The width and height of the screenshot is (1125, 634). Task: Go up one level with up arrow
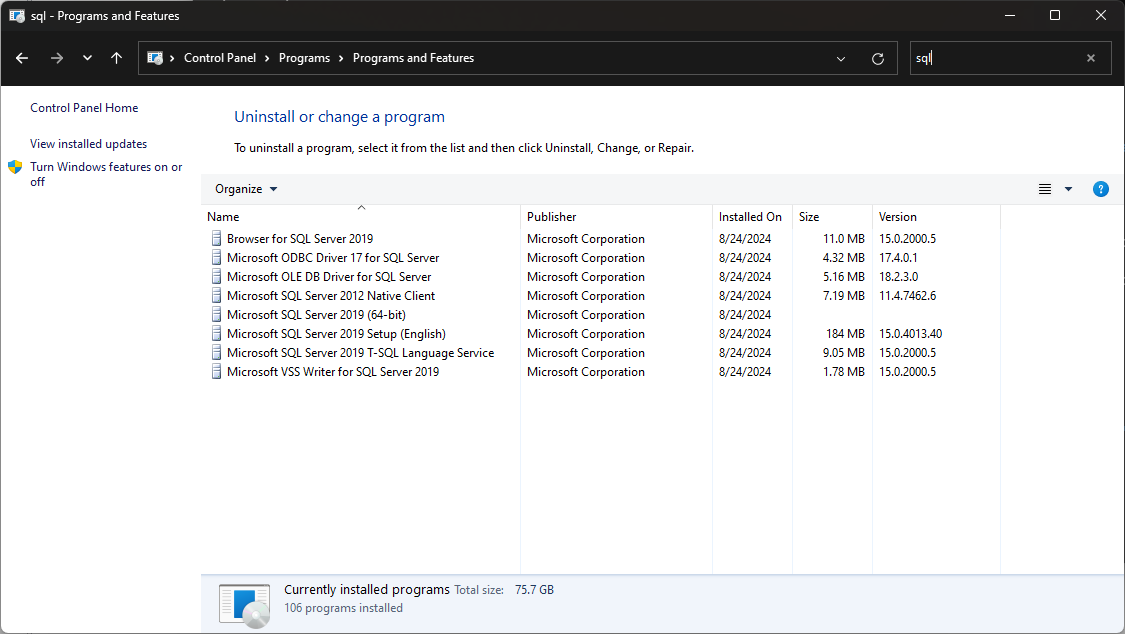pyautogui.click(x=116, y=58)
